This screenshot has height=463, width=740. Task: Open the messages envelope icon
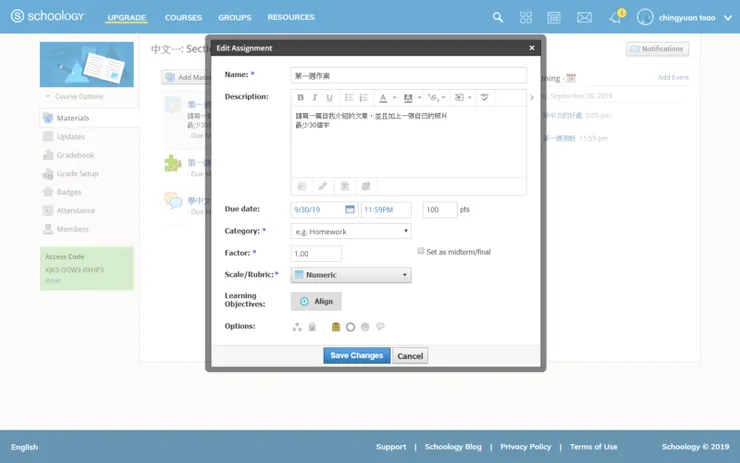[x=584, y=17]
